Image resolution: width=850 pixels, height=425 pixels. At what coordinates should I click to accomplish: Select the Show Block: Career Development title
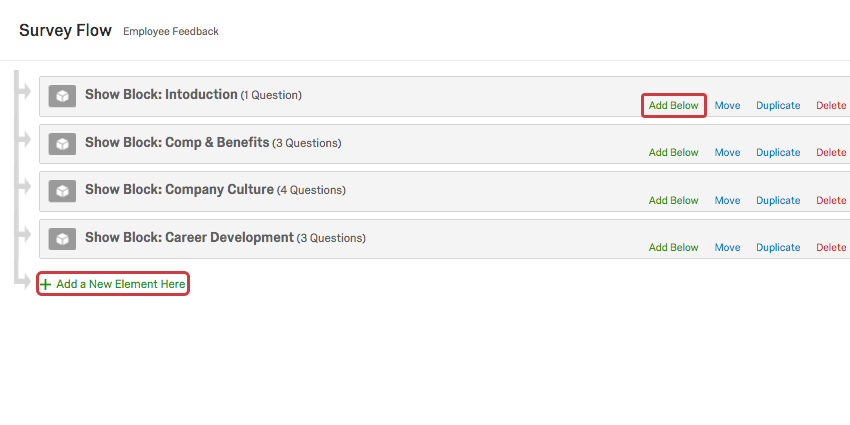click(189, 238)
